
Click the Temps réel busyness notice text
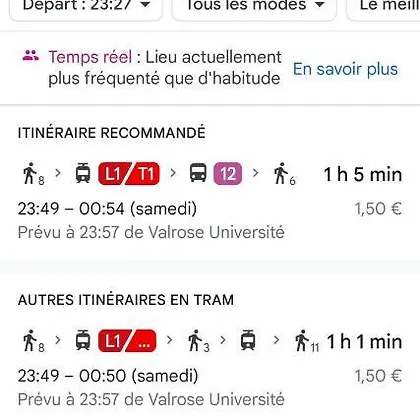(165, 68)
